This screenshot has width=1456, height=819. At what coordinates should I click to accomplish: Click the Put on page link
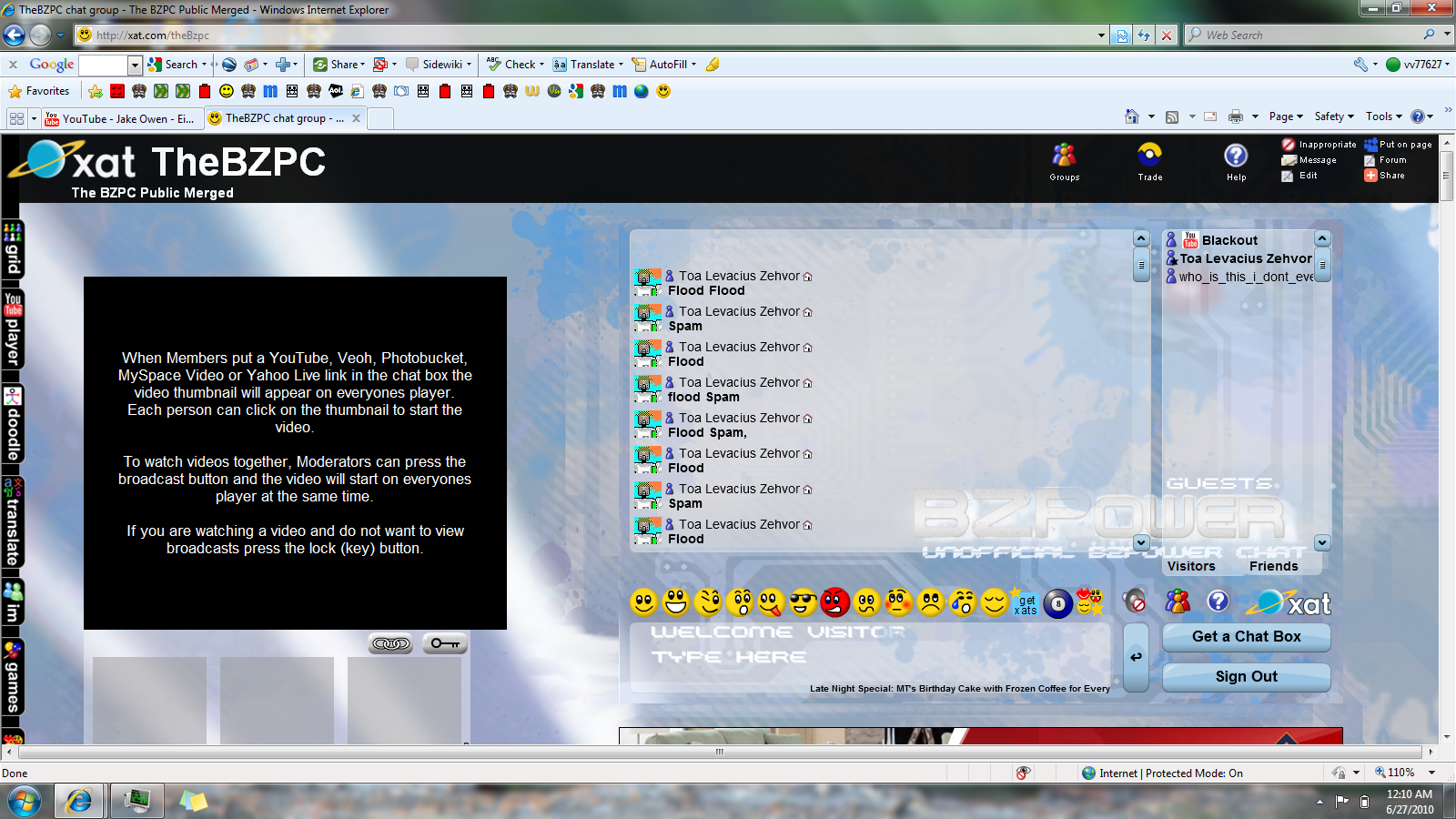(x=1398, y=144)
